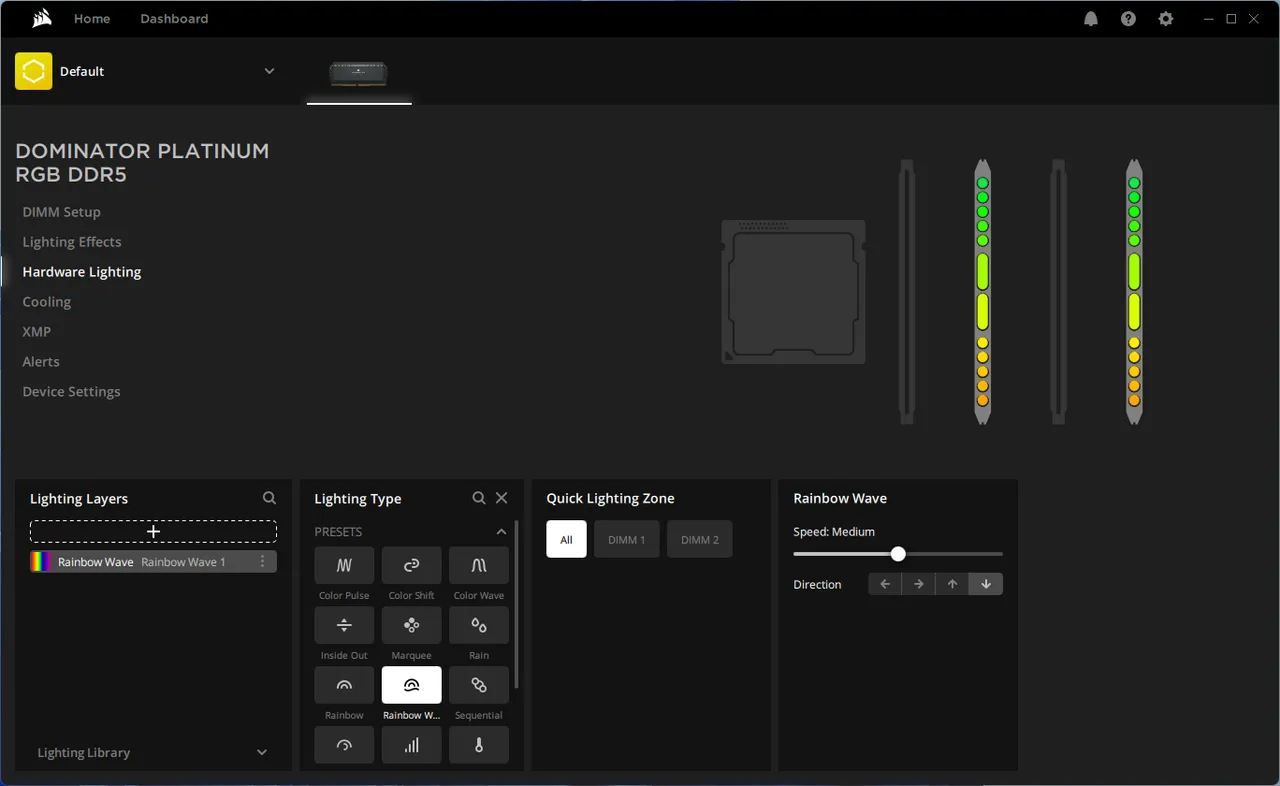This screenshot has width=1280, height=786.
Task: Open the Cooling page
Action: (x=47, y=302)
